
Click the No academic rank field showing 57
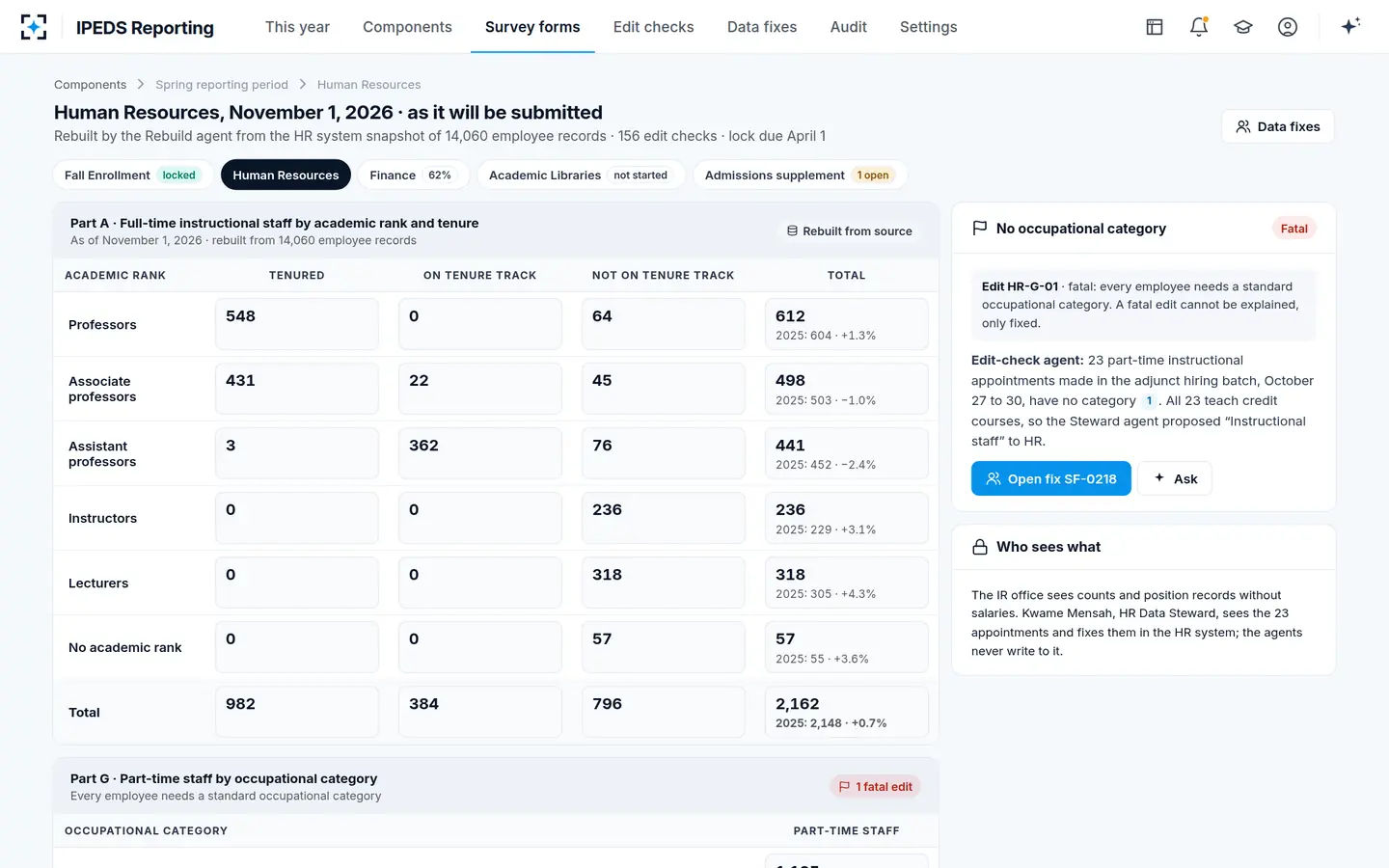(x=664, y=647)
